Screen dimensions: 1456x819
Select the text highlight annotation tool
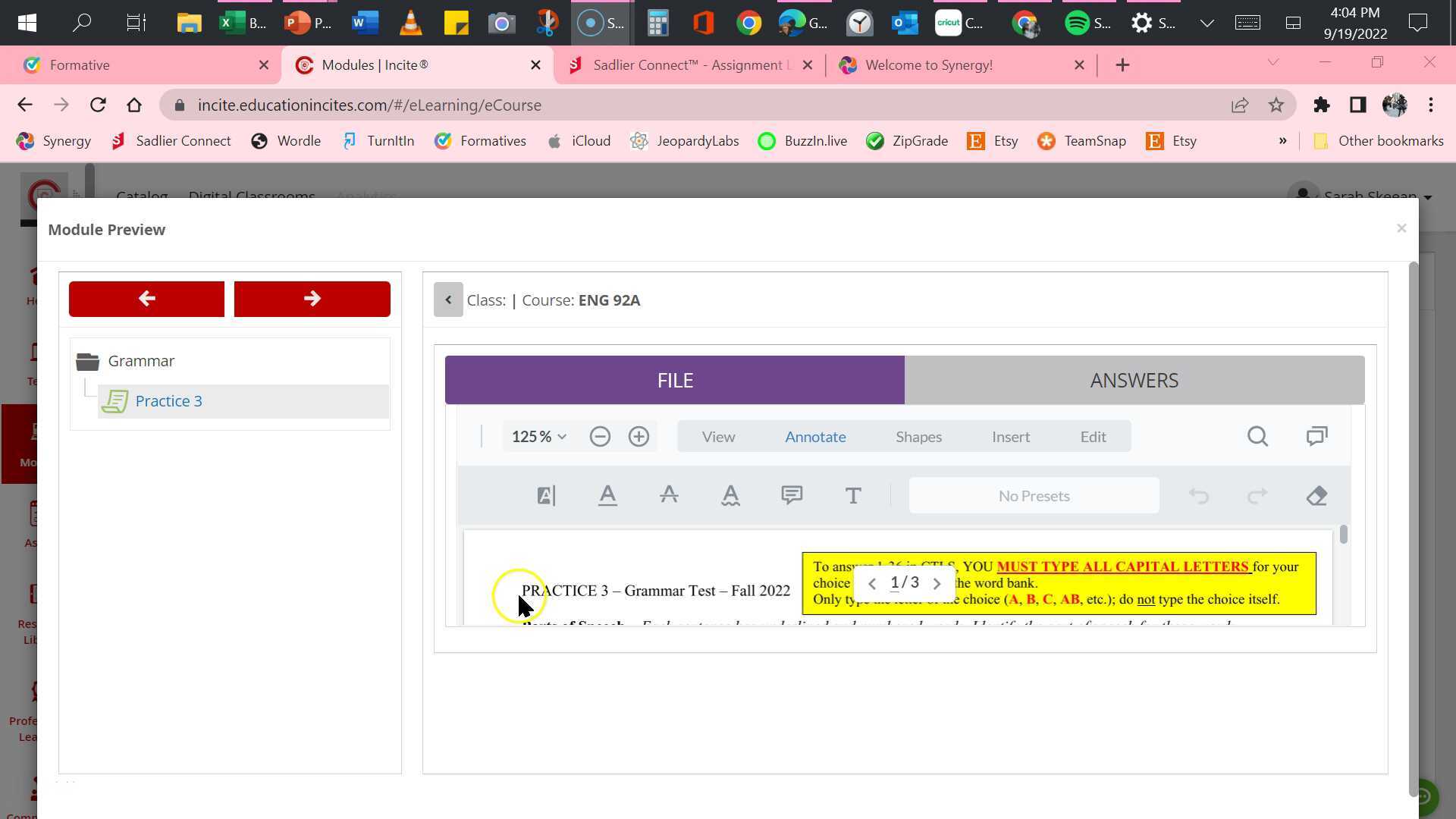tap(546, 496)
